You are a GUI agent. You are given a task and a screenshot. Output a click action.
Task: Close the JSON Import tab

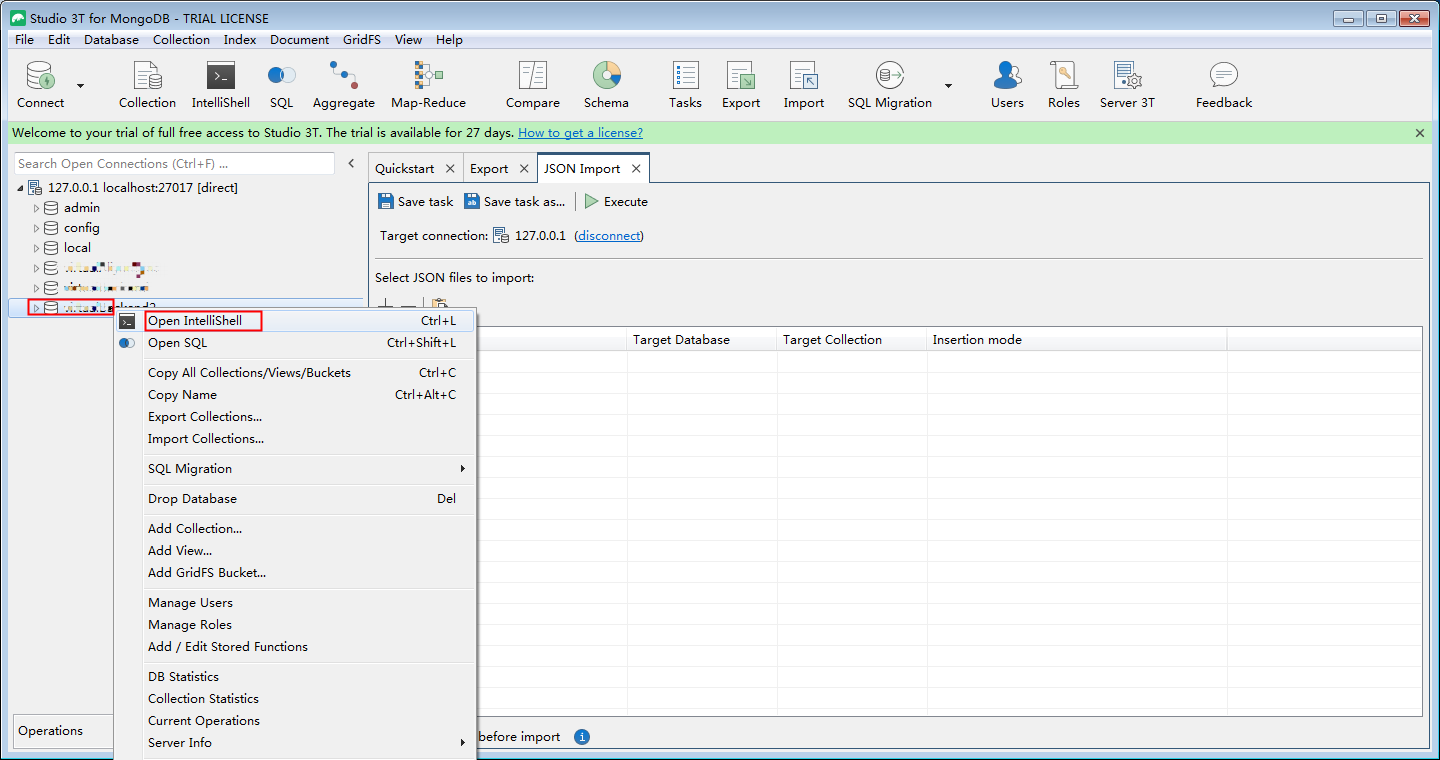pos(636,169)
